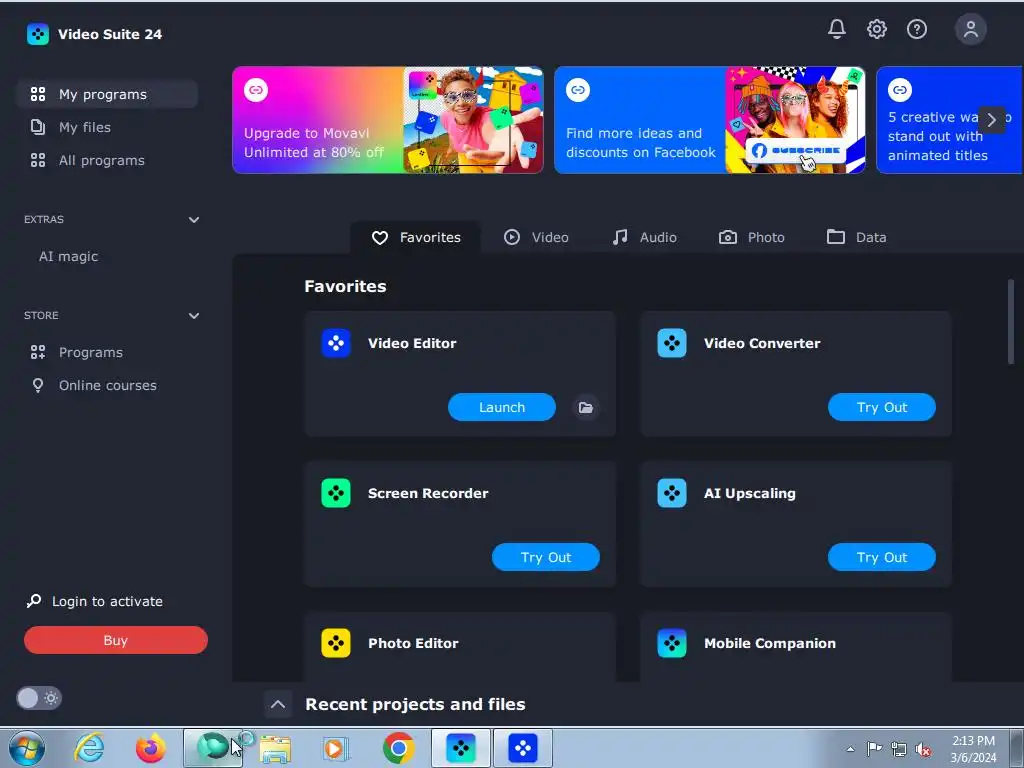Launch Internet Explorer from taskbar

tap(89, 748)
